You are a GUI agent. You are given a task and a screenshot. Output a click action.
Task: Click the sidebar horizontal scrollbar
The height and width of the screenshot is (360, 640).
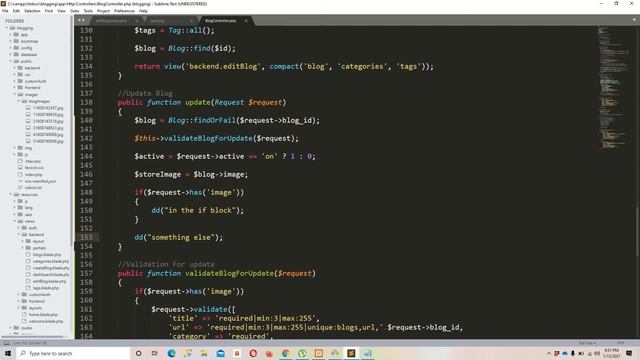click(x=33, y=337)
